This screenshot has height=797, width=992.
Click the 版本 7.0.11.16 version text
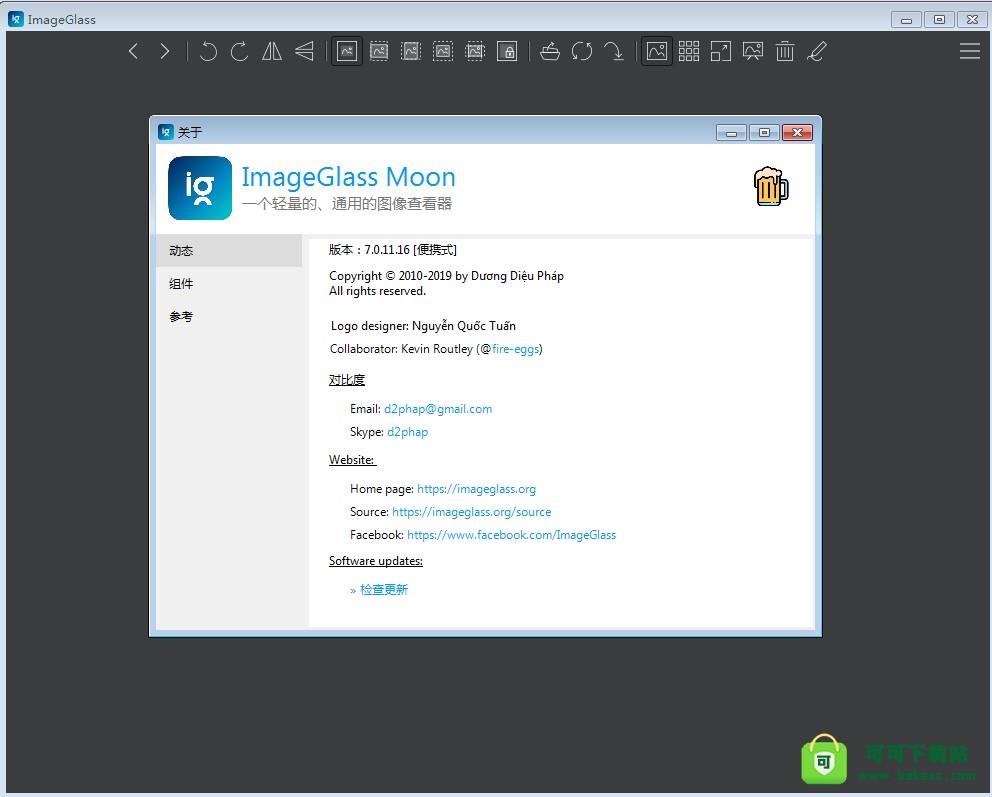click(392, 250)
